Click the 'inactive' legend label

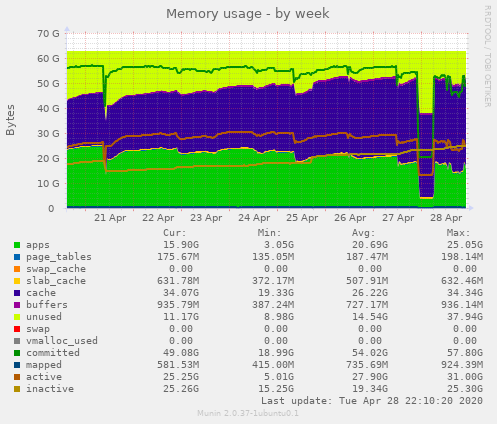click(x=50, y=389)
